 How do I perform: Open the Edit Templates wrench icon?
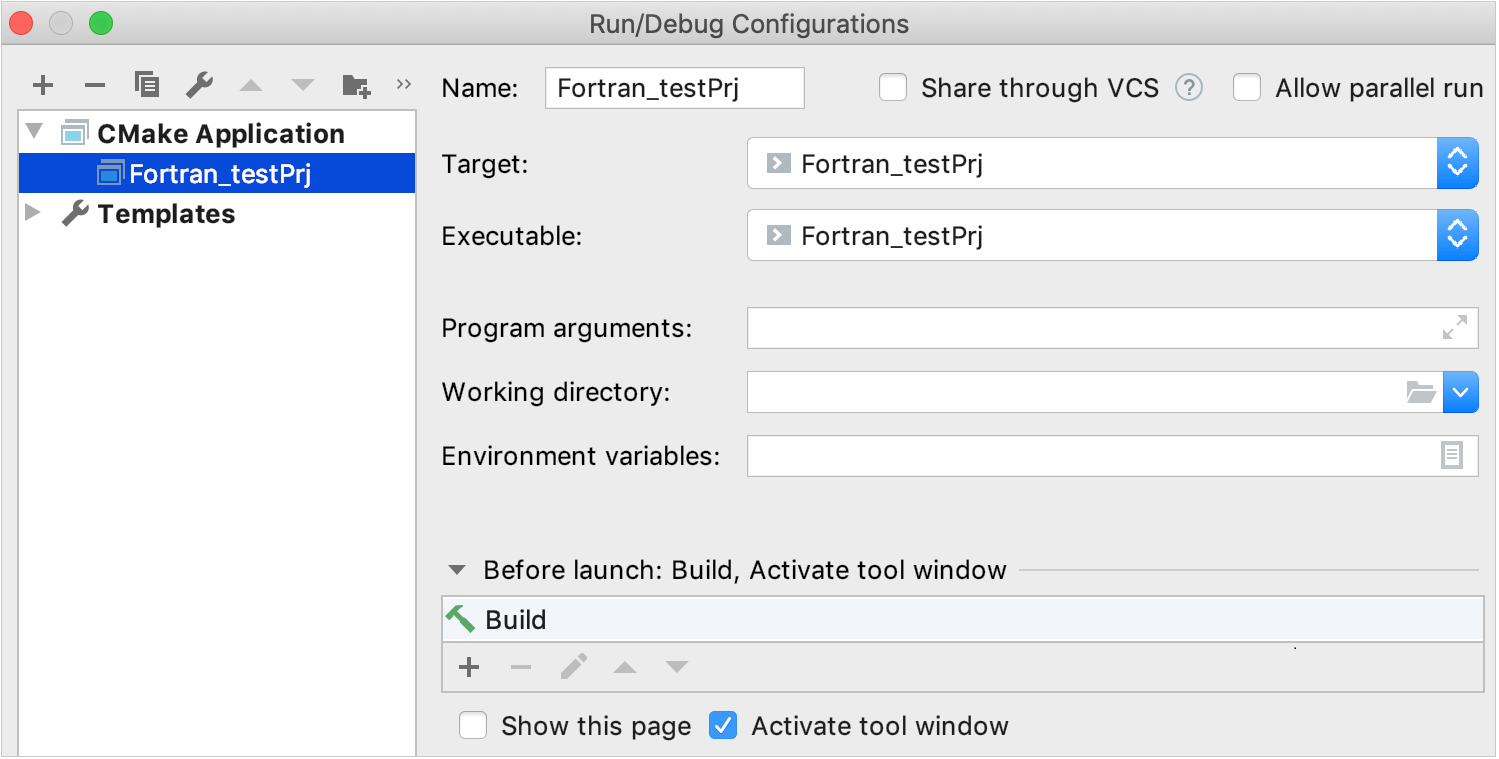(x=199, y=85)
